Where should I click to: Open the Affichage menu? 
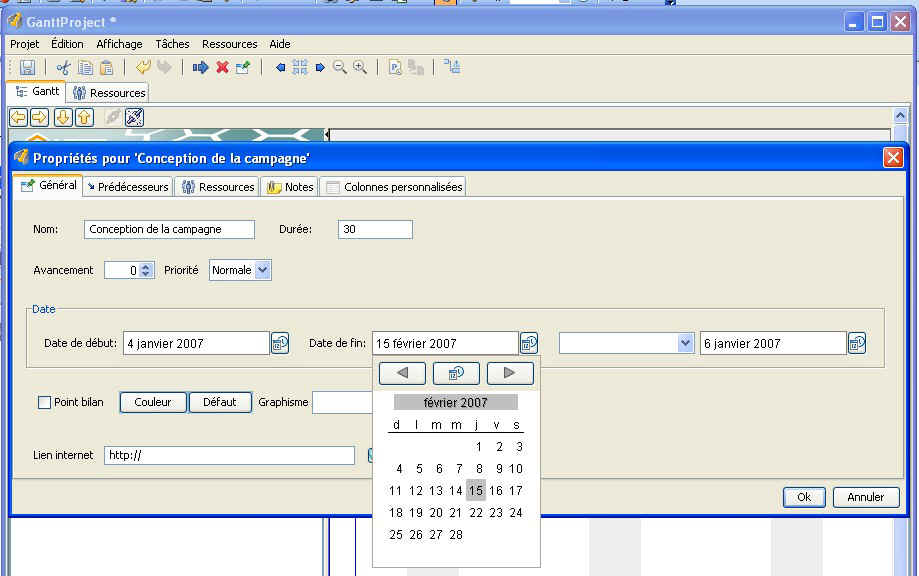point(119,44)
